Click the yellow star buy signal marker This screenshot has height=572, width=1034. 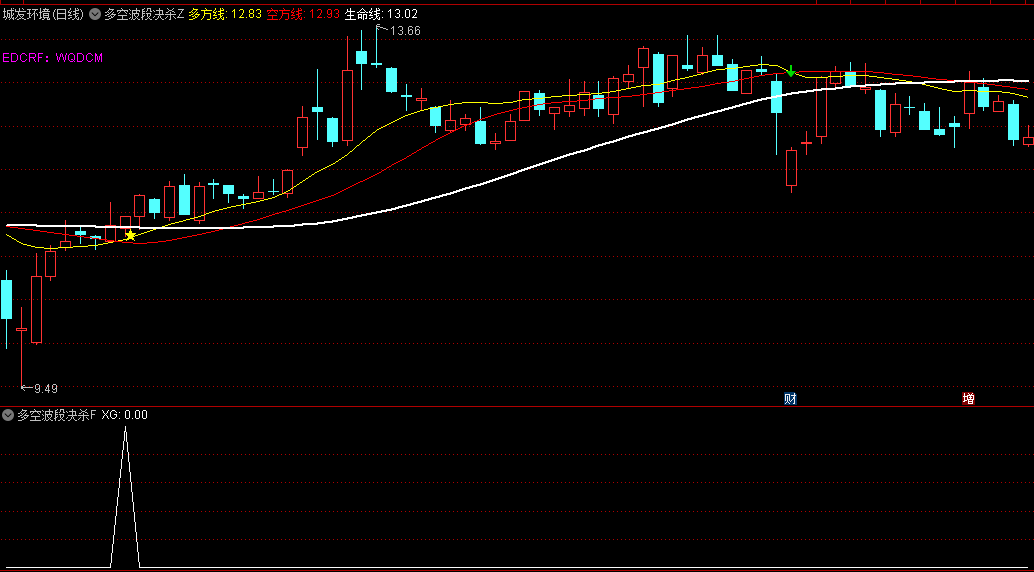click(x=131, y=235)
